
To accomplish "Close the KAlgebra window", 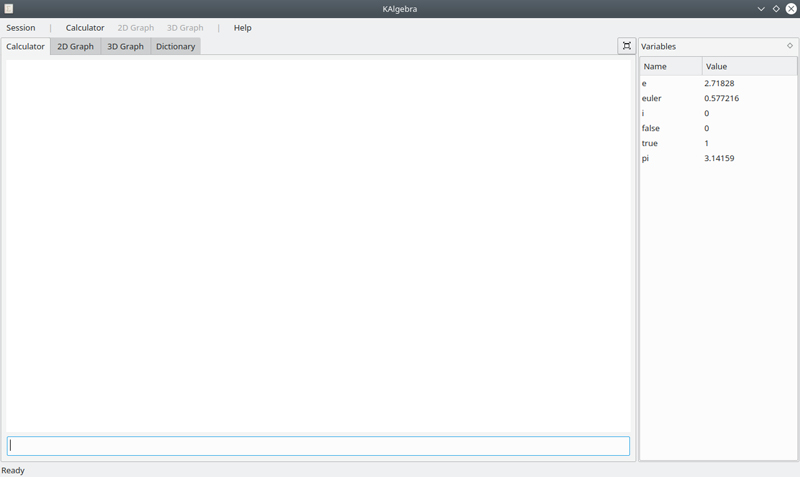I will tap(790, 9).
